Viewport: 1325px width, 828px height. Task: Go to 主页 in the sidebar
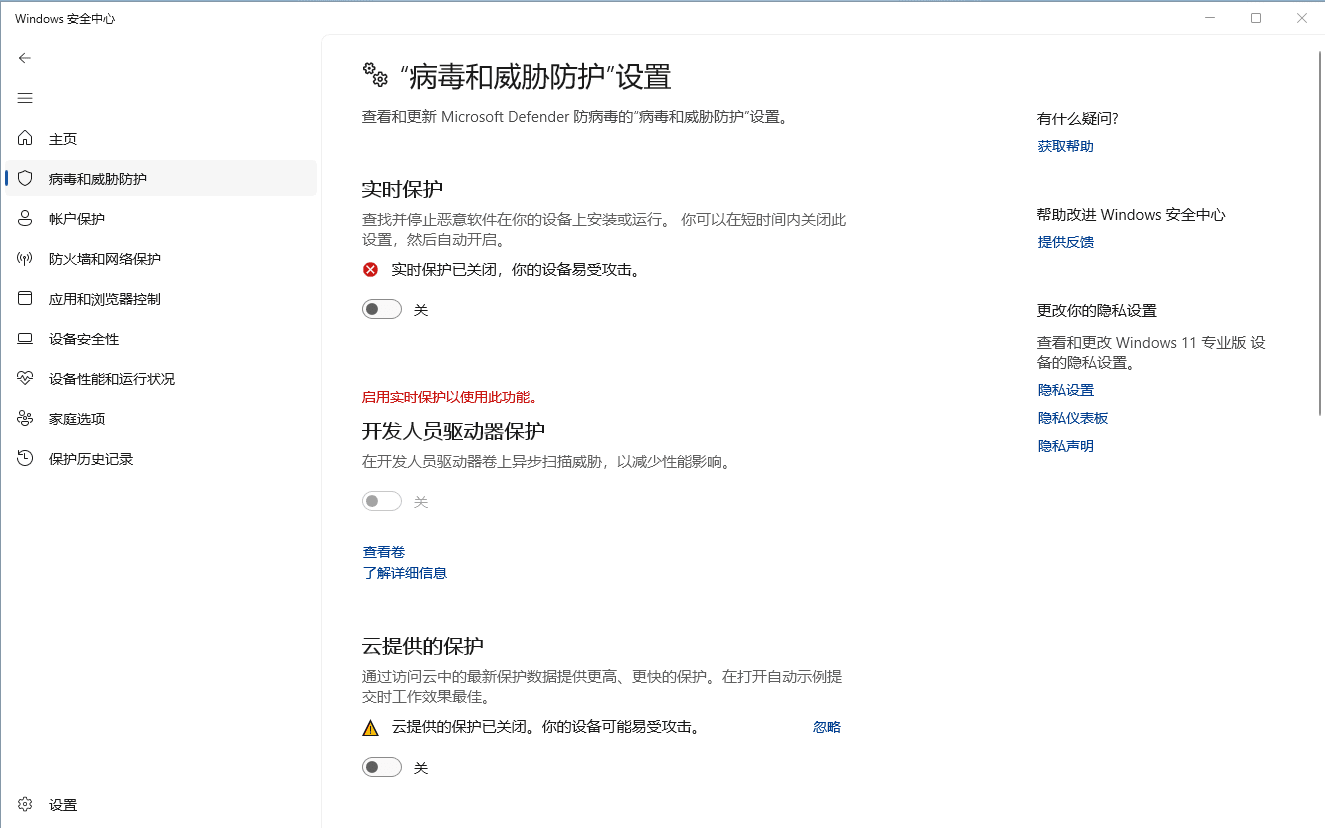coord(161,138)
